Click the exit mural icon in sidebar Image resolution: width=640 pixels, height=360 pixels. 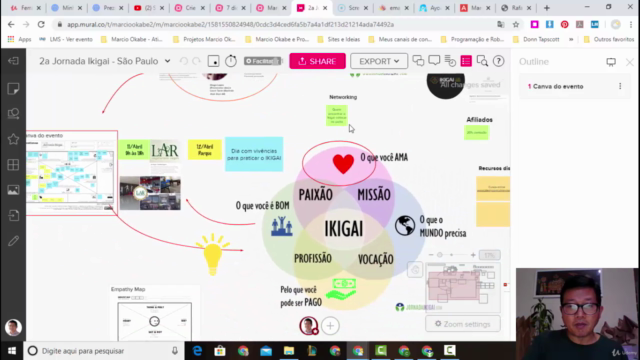click(x=13, y=61)
